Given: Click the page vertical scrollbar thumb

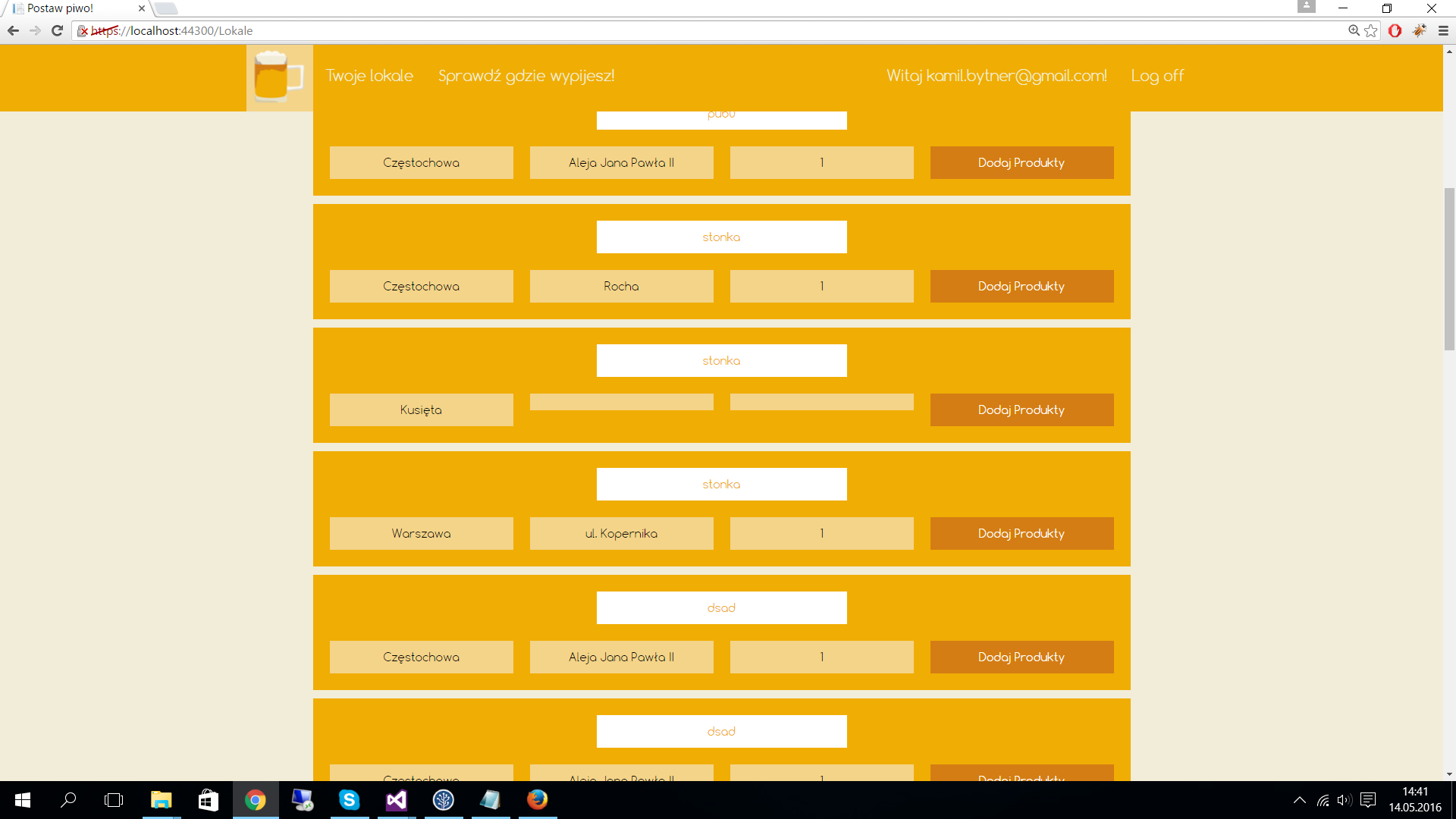Looking at the screenshot, I should [1449, 268].
